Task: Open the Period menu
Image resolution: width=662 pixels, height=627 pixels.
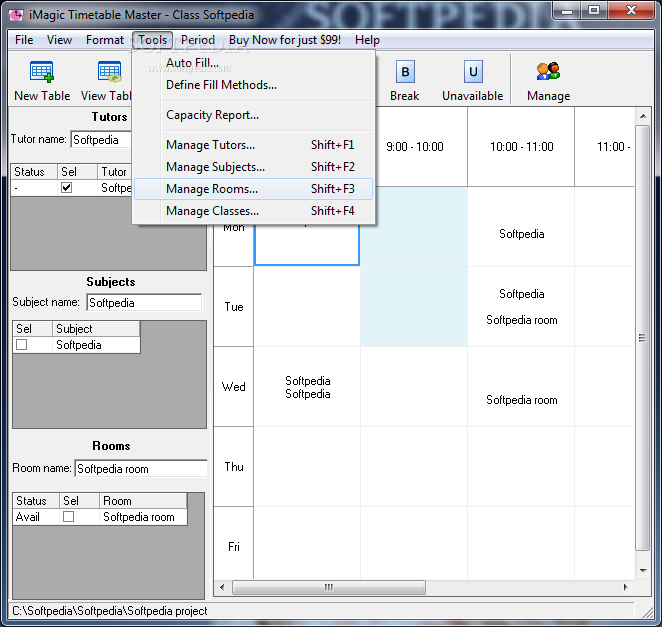Action: coord(198,40)
